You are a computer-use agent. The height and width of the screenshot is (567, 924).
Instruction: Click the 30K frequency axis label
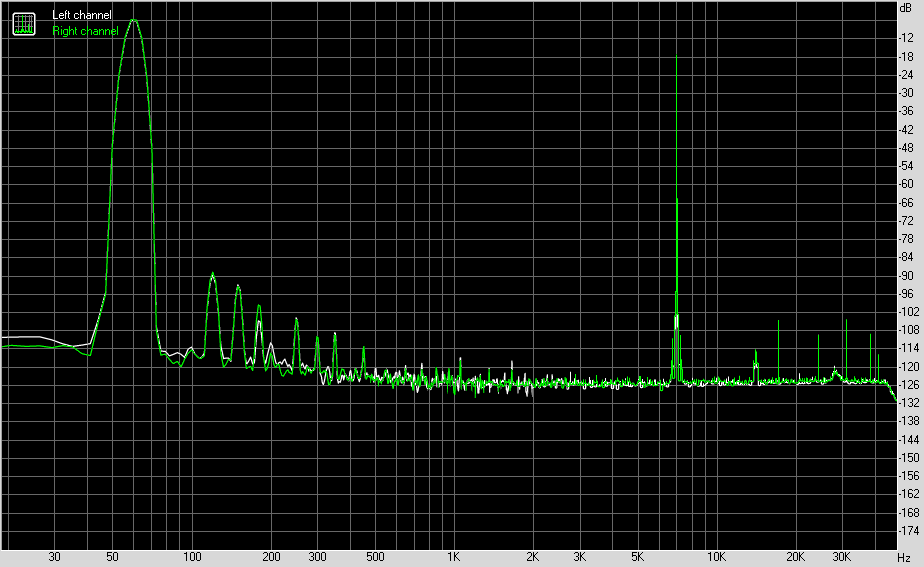click(x=842, y=557)
